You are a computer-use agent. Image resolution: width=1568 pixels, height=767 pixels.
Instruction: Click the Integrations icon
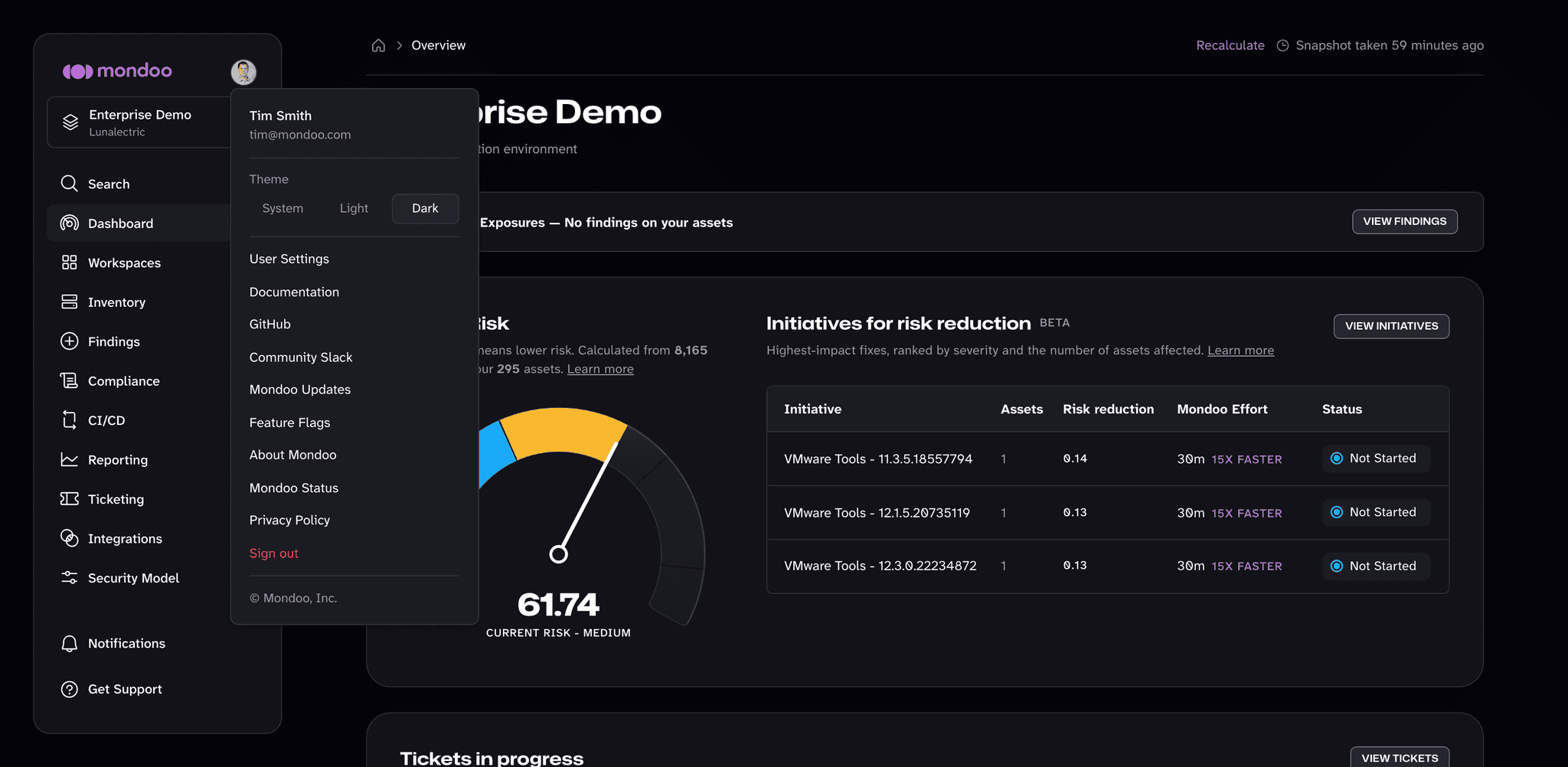click(x=69, y=538)
